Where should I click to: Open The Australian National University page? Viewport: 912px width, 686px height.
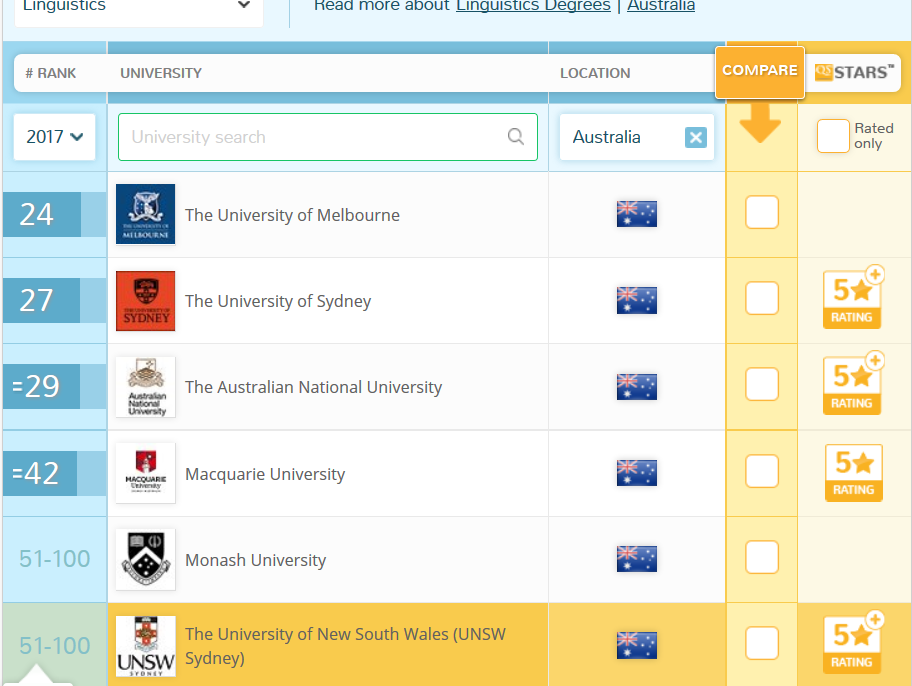coord(314,388)
